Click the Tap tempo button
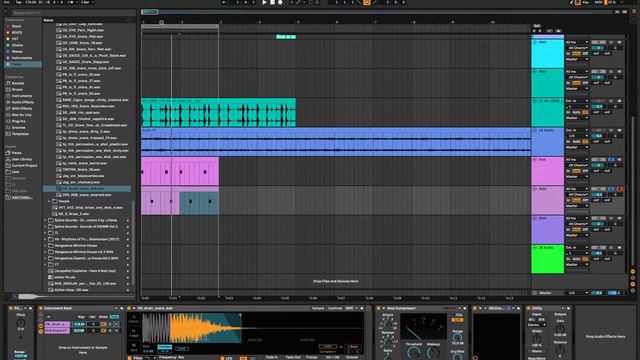Screen dimensions: 640x360 click(19, 2)
